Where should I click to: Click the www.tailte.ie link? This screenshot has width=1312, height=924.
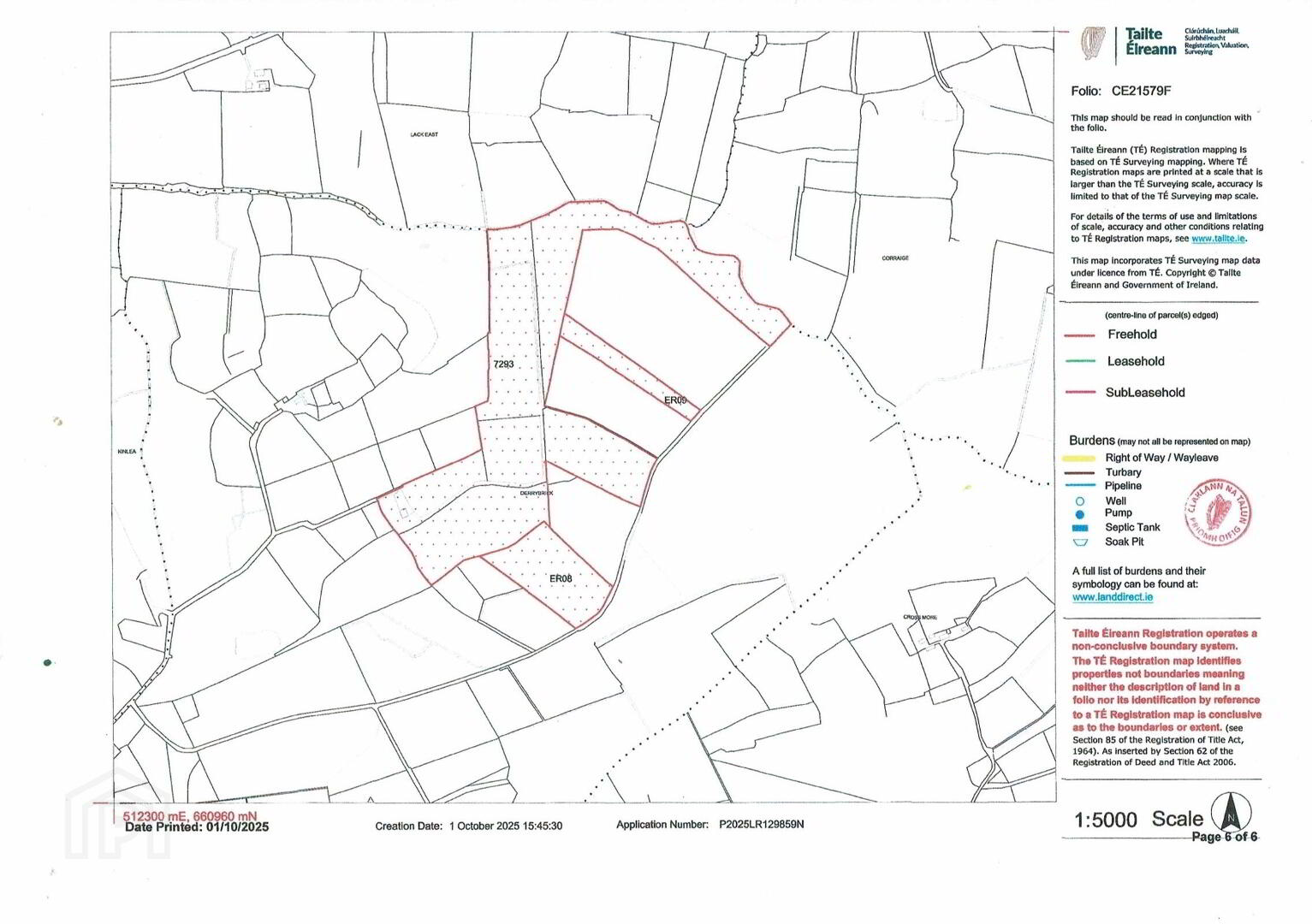1218,239
